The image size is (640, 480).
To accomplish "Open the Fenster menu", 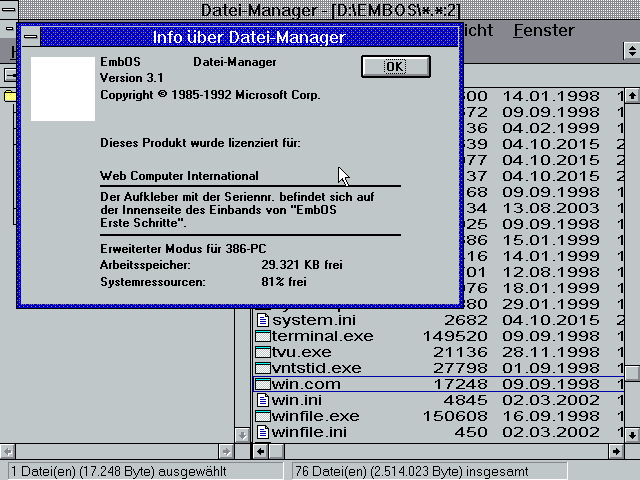I will coord(543,30).
